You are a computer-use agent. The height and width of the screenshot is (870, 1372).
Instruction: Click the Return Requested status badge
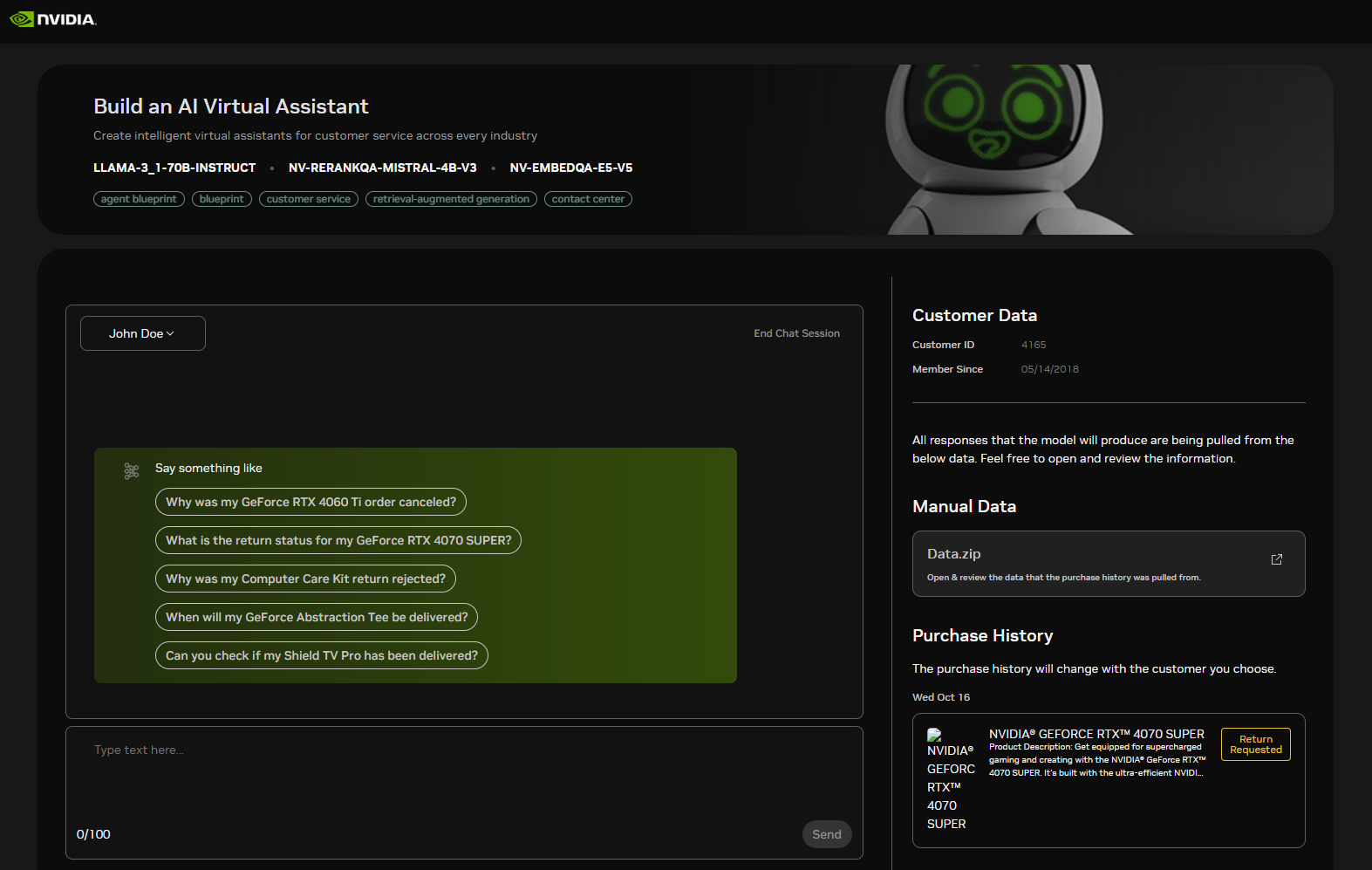pos(1256,744)
